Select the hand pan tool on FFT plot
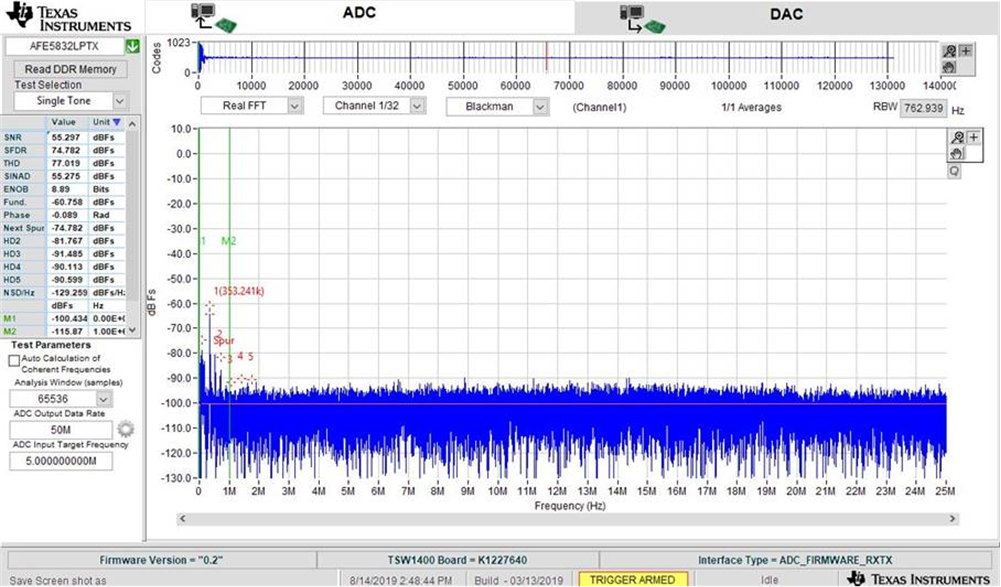This screenshot has height=587, width=1001. point(957,154)
